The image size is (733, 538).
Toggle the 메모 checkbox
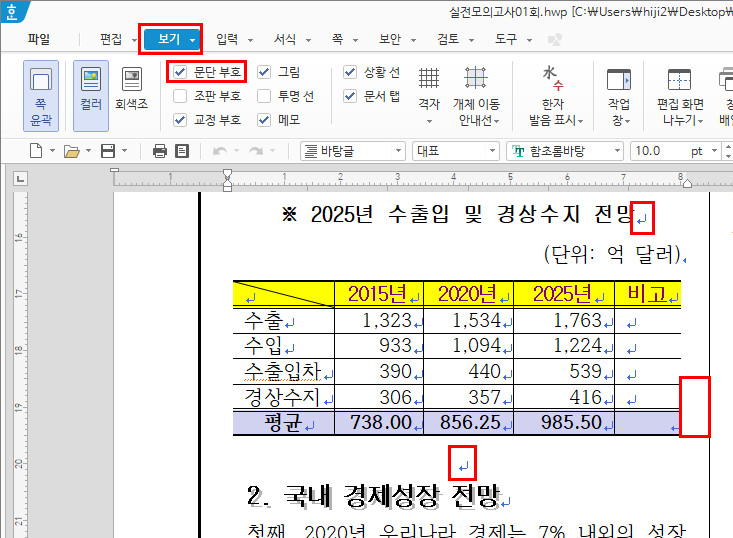tap(264, 120)
